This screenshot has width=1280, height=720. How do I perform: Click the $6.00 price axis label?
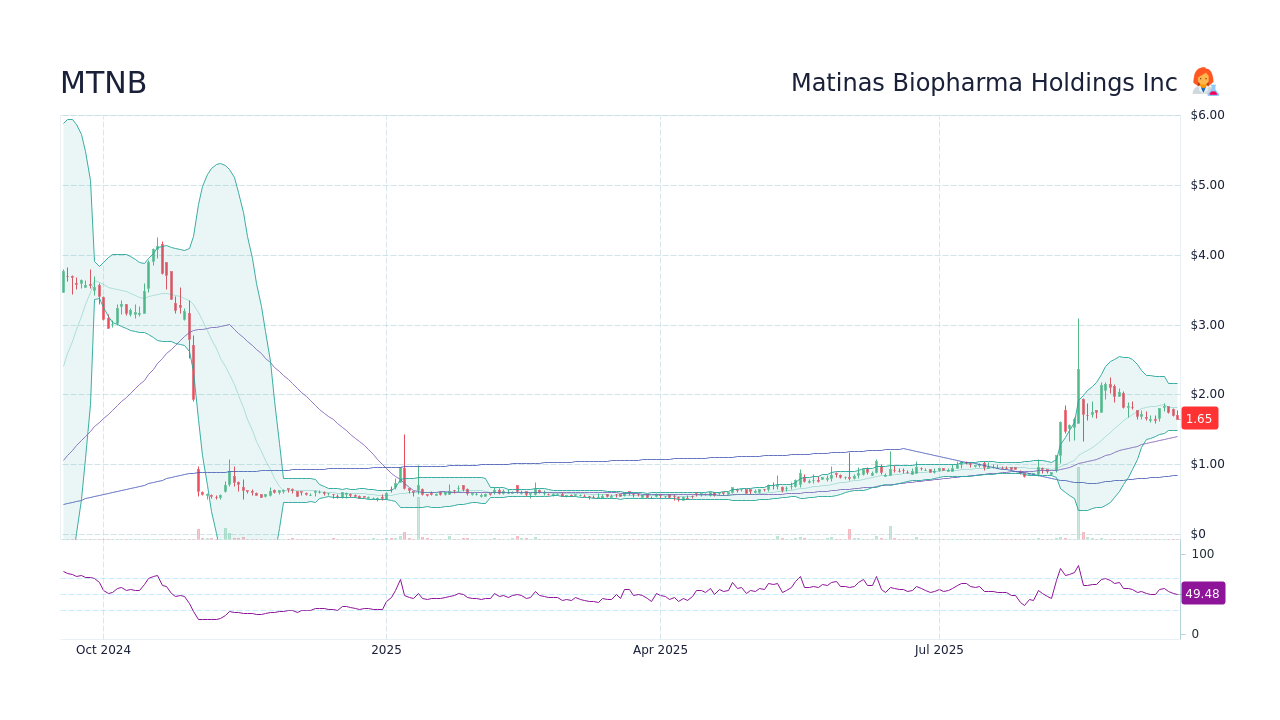[1207, 115]
